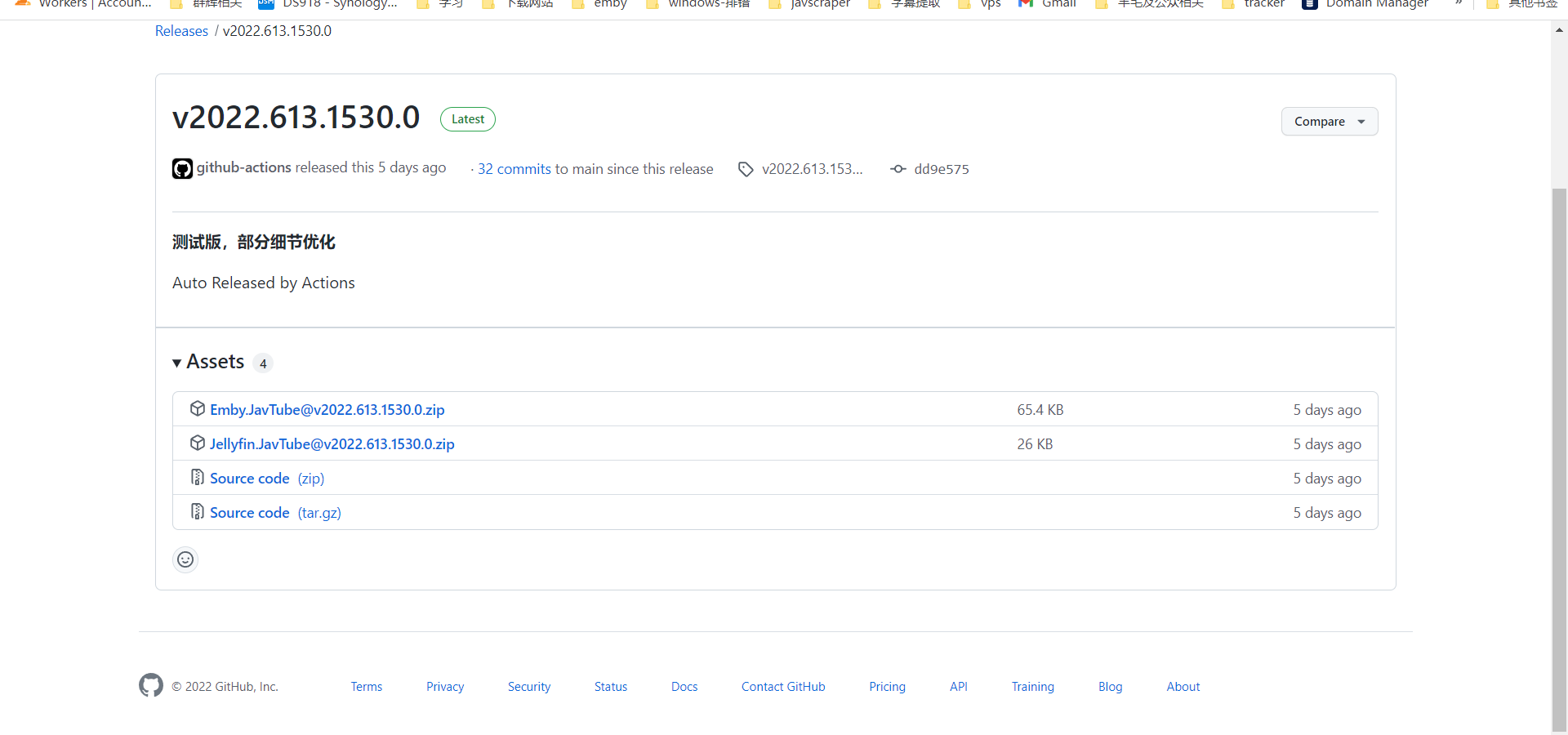Viewport: 1568px width, 735px height.
Task: Open the Workers | Account bookmark
Action: click(x=83, y=3)
